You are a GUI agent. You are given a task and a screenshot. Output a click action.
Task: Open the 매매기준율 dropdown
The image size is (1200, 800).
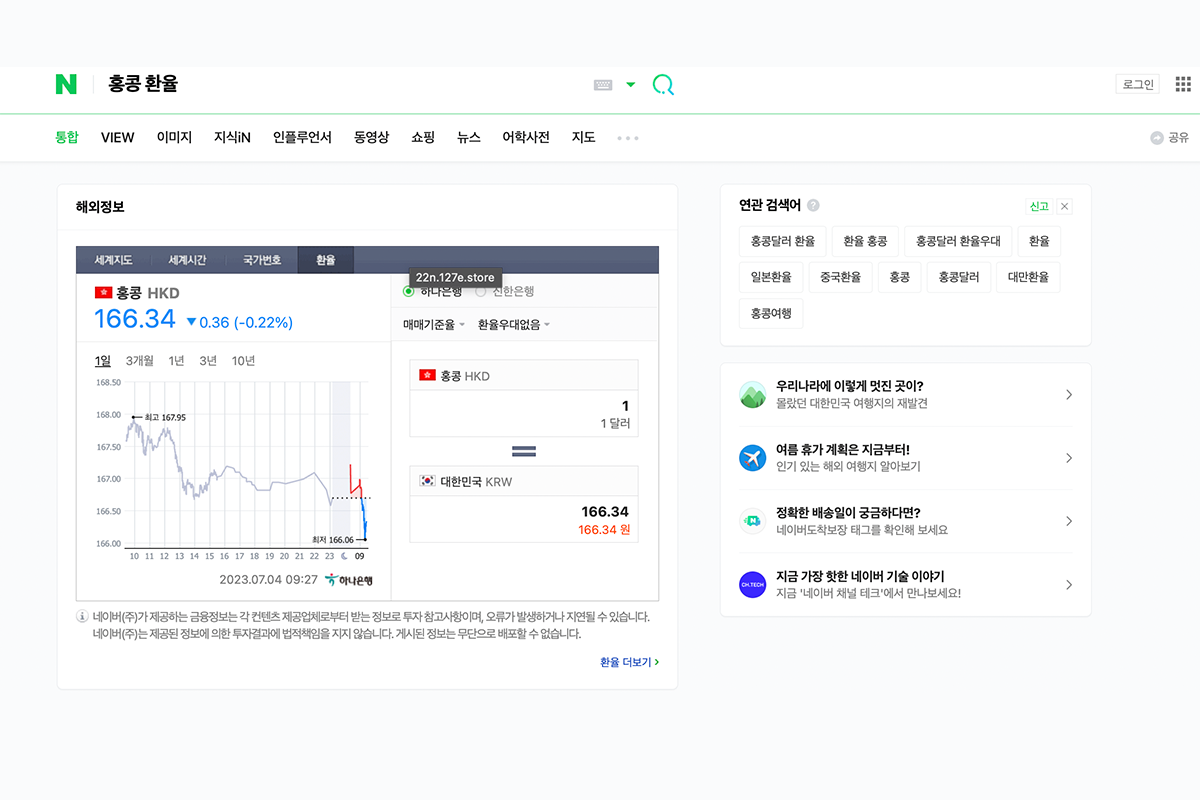pyautogui.click(x=434, y=324)
